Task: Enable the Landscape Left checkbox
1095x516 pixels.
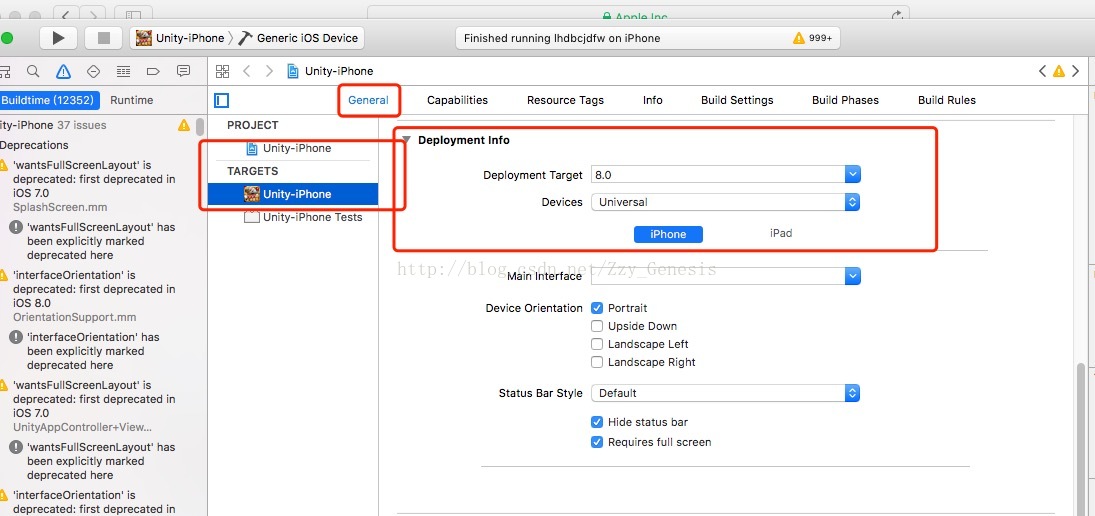Action: coord(597,344)
